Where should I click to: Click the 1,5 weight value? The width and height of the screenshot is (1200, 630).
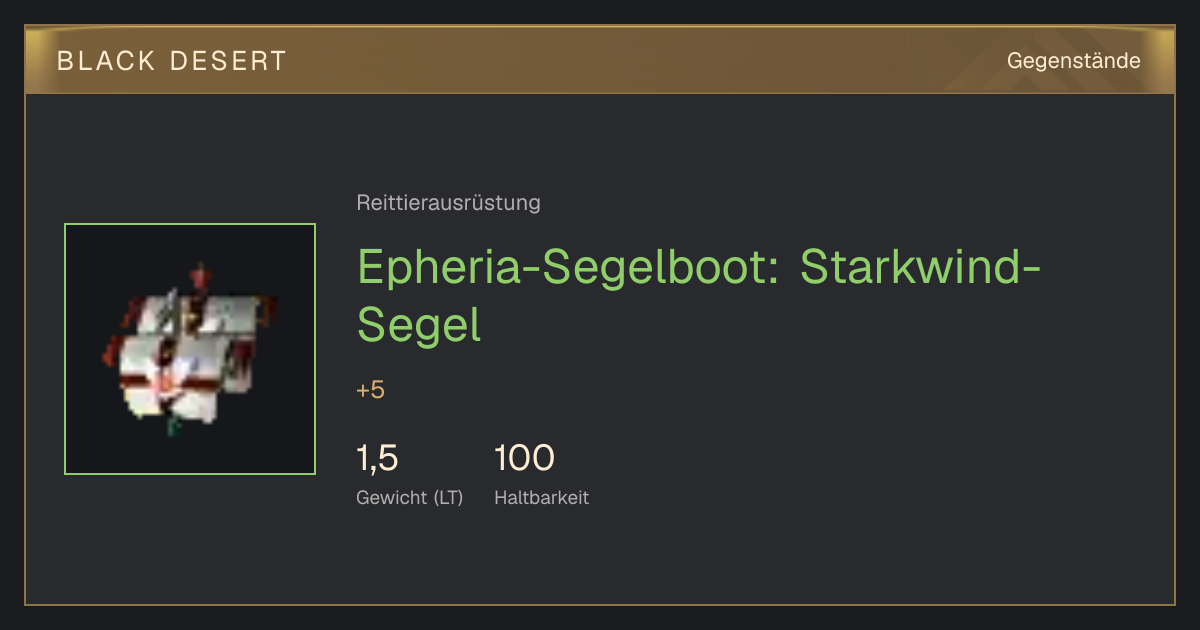click(377, 458)
